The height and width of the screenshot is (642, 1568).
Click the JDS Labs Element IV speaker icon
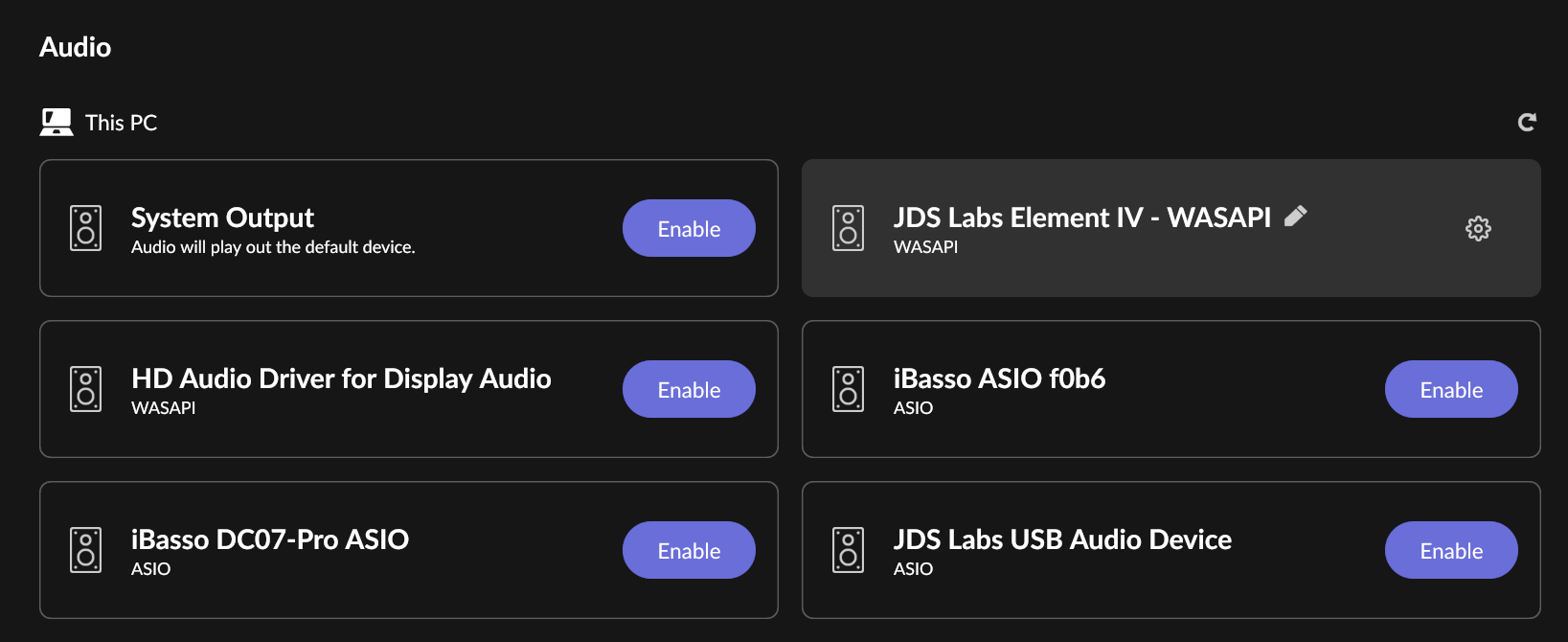(x=849, y=228)
